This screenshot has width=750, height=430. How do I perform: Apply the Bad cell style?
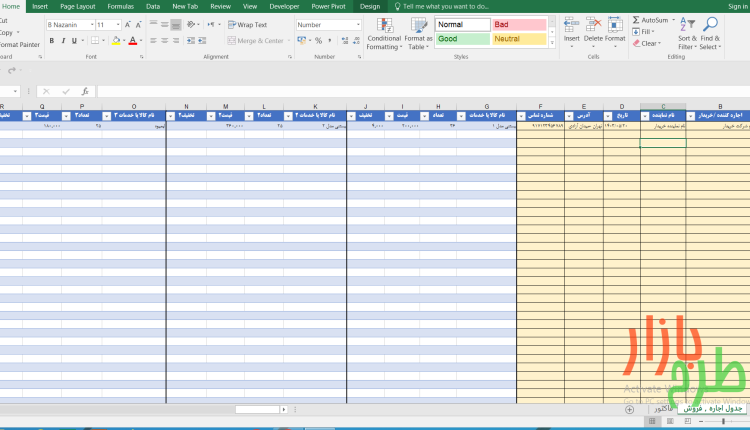(x=519, y=24)
